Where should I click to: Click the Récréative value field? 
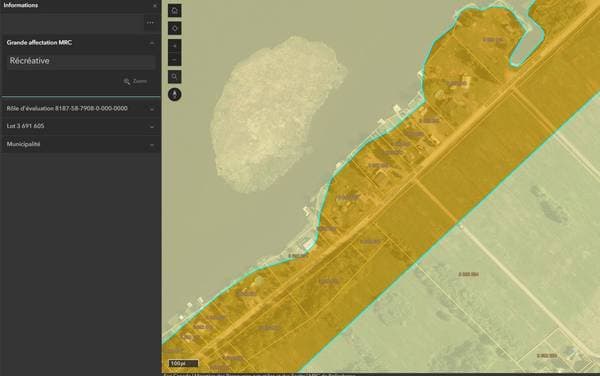click(x=81, y=61)
